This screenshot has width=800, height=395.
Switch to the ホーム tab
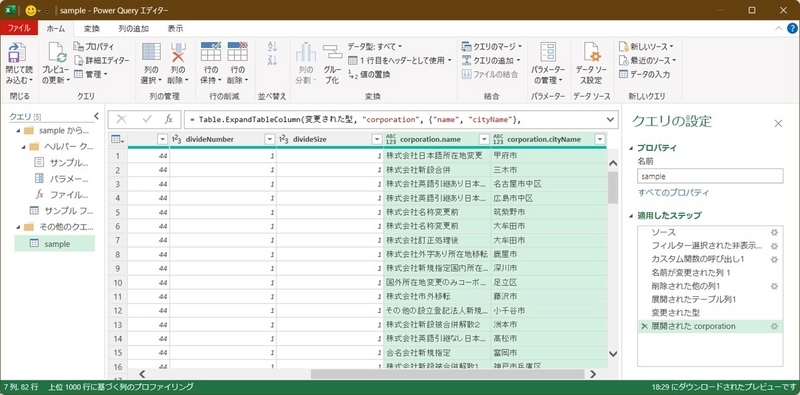[56, 29]
